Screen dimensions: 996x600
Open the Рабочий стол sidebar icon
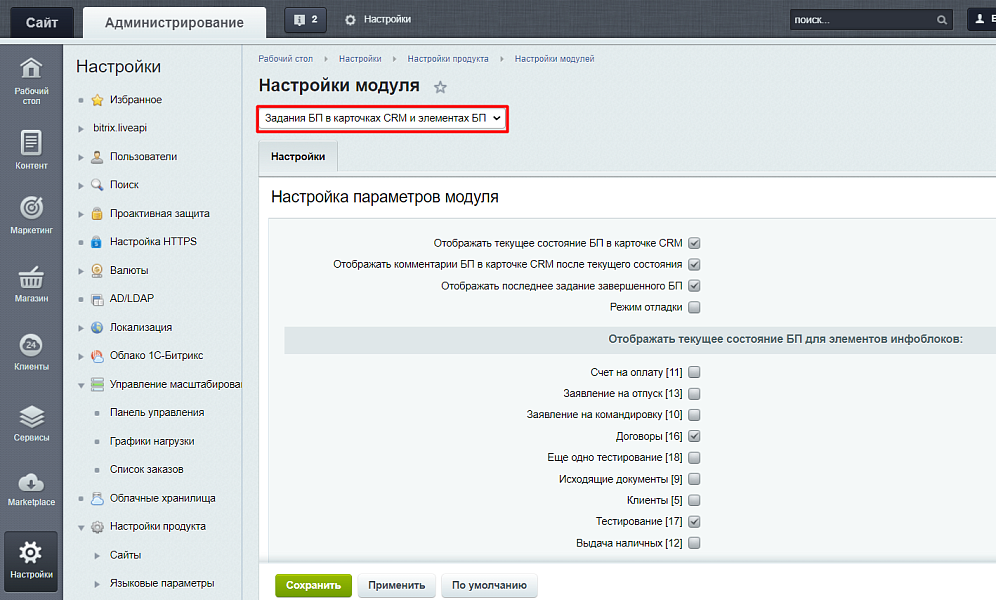tap(31, 80)
